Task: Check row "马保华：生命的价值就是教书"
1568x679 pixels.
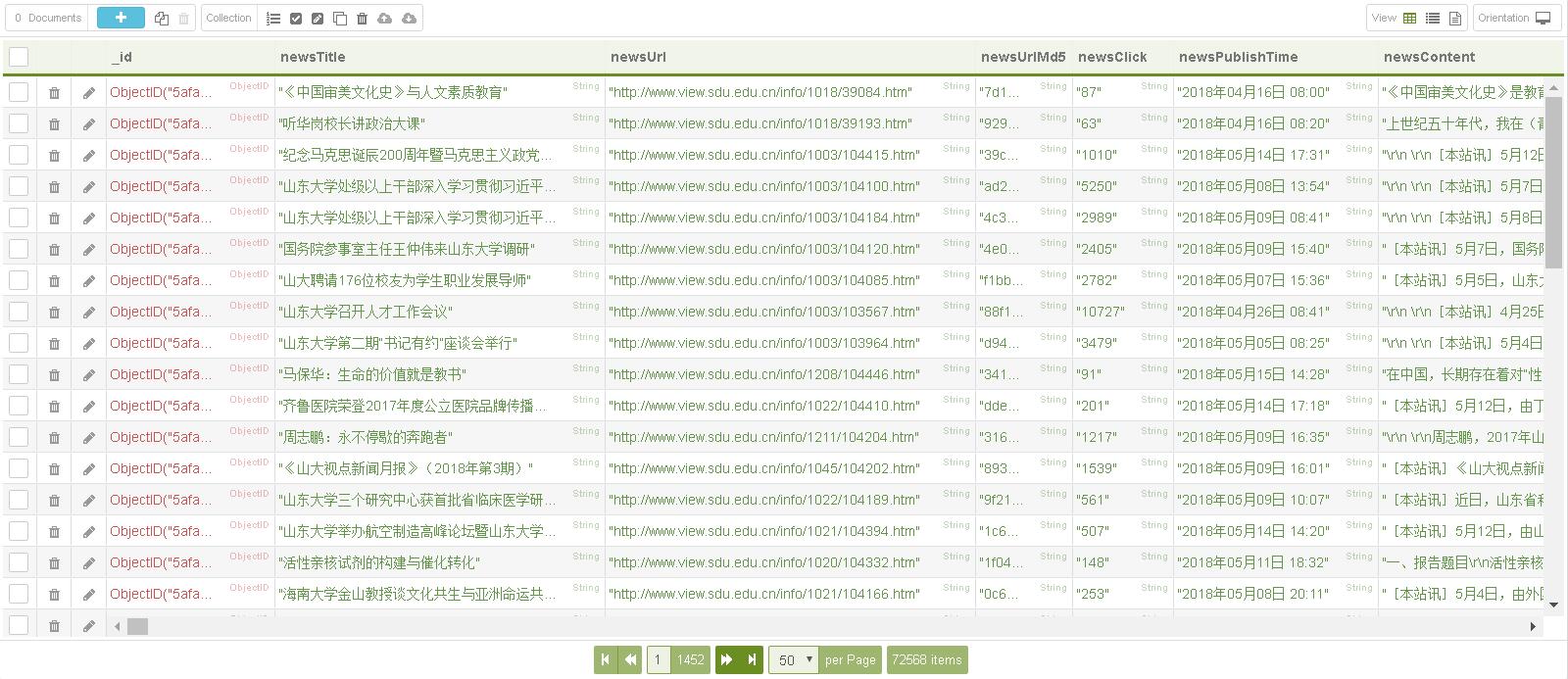Action: (x=19, y=374)
